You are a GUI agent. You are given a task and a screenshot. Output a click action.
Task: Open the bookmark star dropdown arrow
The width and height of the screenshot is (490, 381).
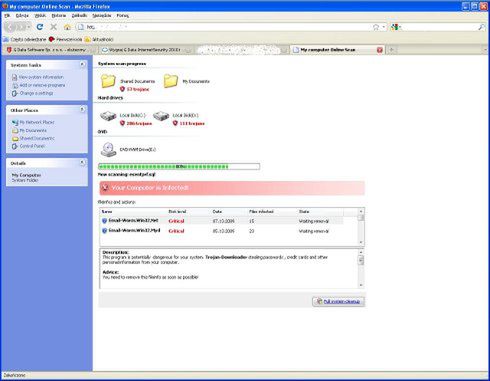[x=383, y=27]
